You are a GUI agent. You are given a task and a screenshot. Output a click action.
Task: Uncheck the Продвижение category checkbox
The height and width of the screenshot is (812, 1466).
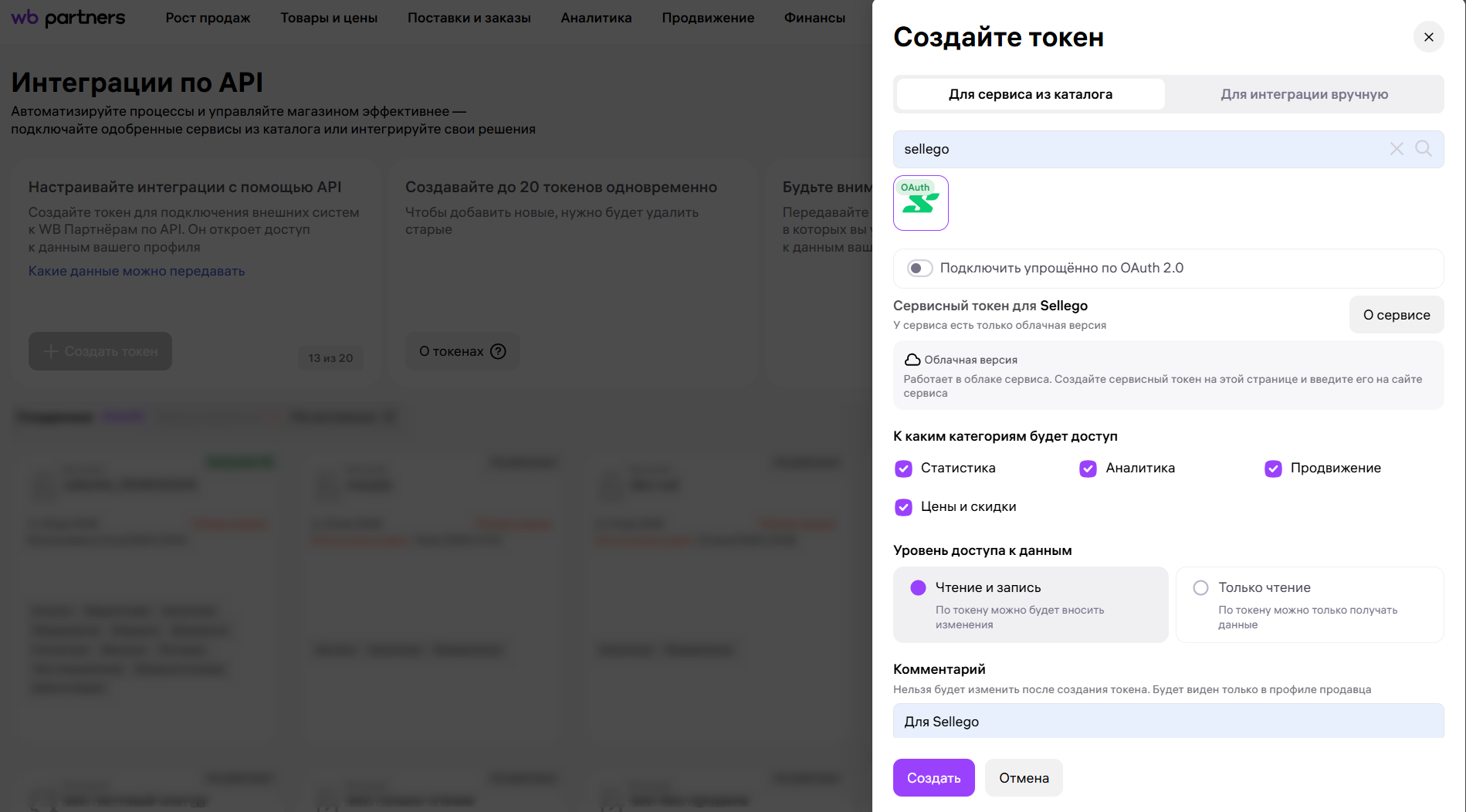[1273, 469]
